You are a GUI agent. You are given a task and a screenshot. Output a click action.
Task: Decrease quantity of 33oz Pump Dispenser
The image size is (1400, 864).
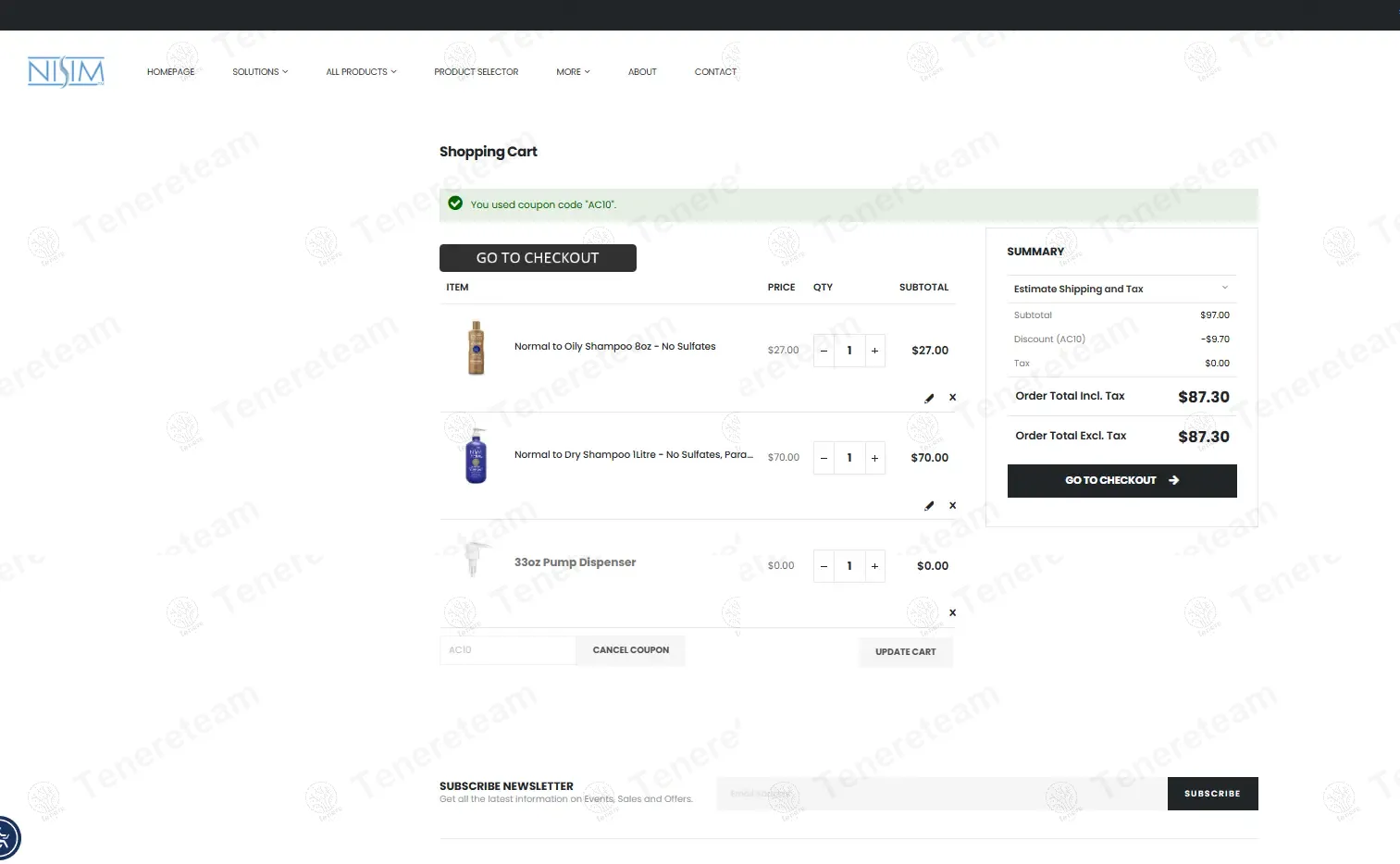[824, 566]
